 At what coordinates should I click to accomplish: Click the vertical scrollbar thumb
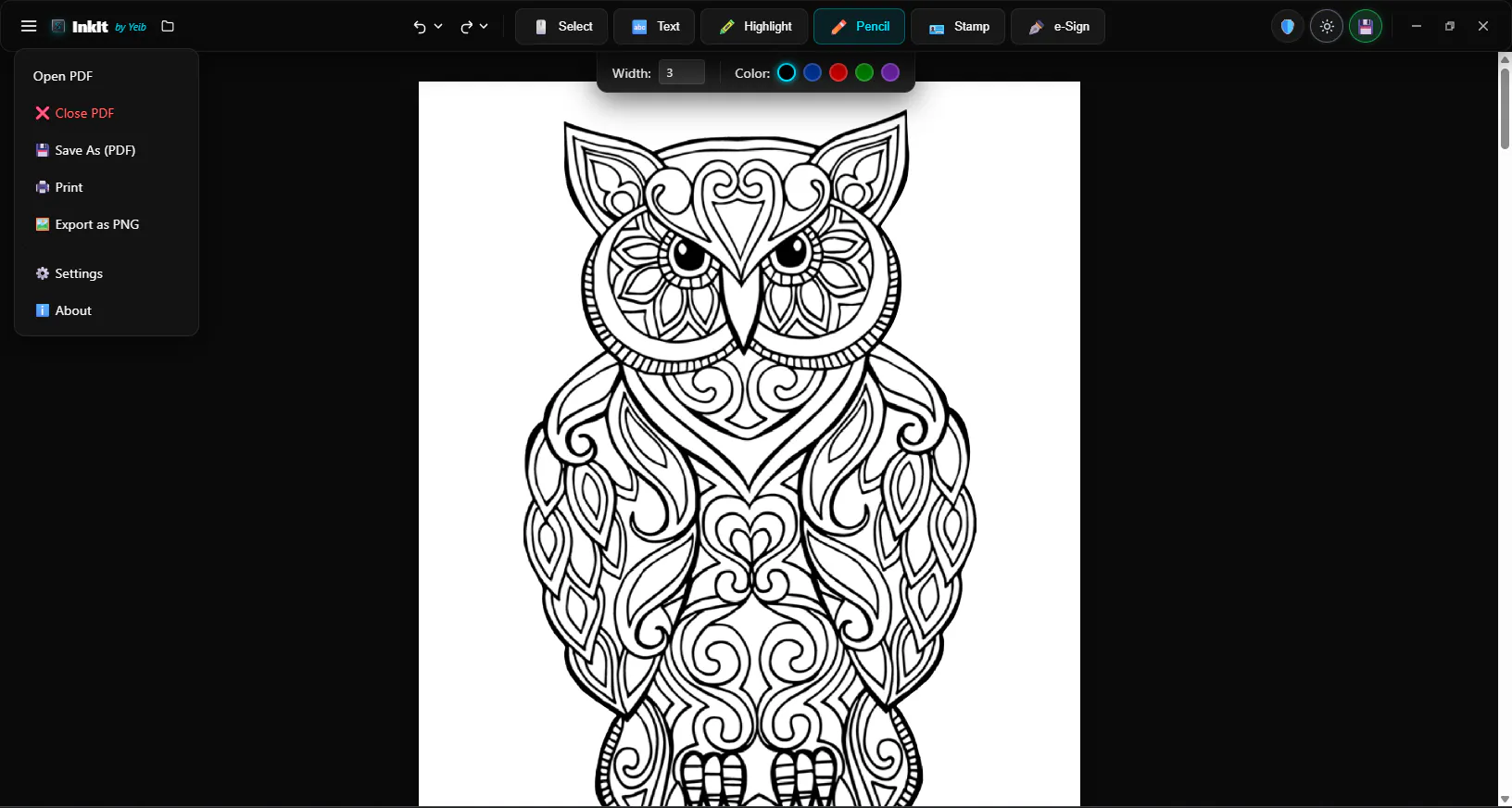(x=1505, y=107)
